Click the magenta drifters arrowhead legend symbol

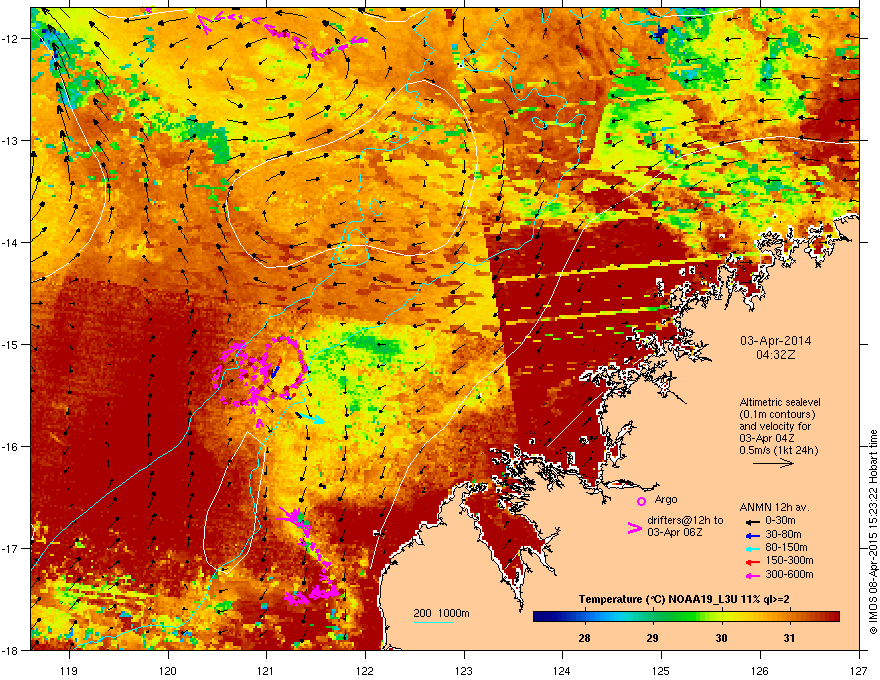coord(634,527)
